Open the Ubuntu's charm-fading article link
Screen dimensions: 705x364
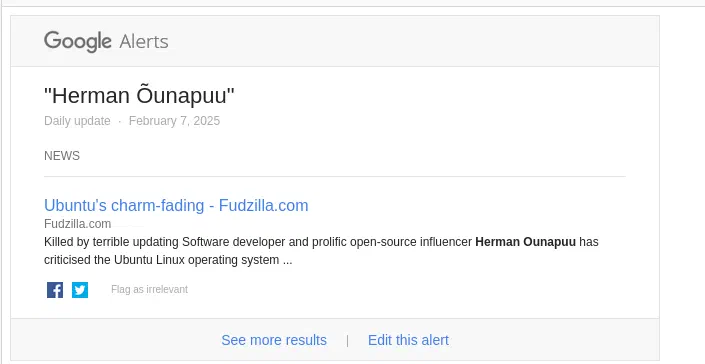[x=176, y=205]
